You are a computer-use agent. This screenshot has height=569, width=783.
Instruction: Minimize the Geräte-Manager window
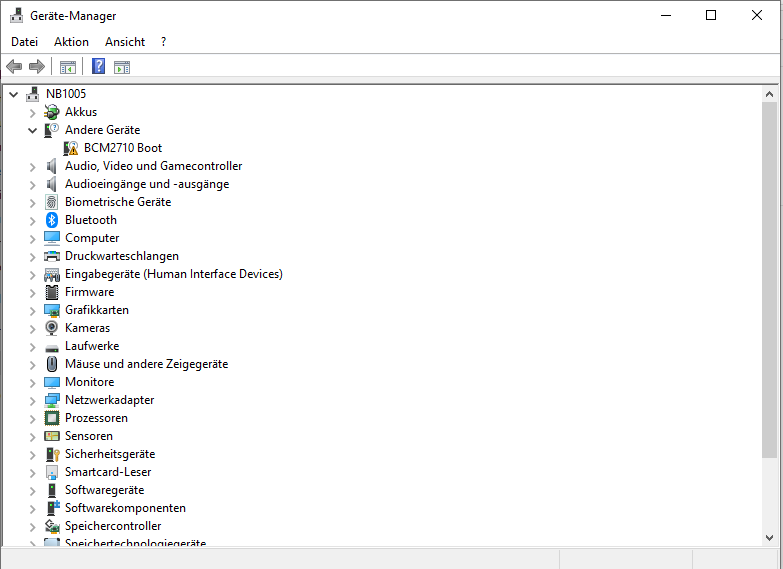(666, 15)
